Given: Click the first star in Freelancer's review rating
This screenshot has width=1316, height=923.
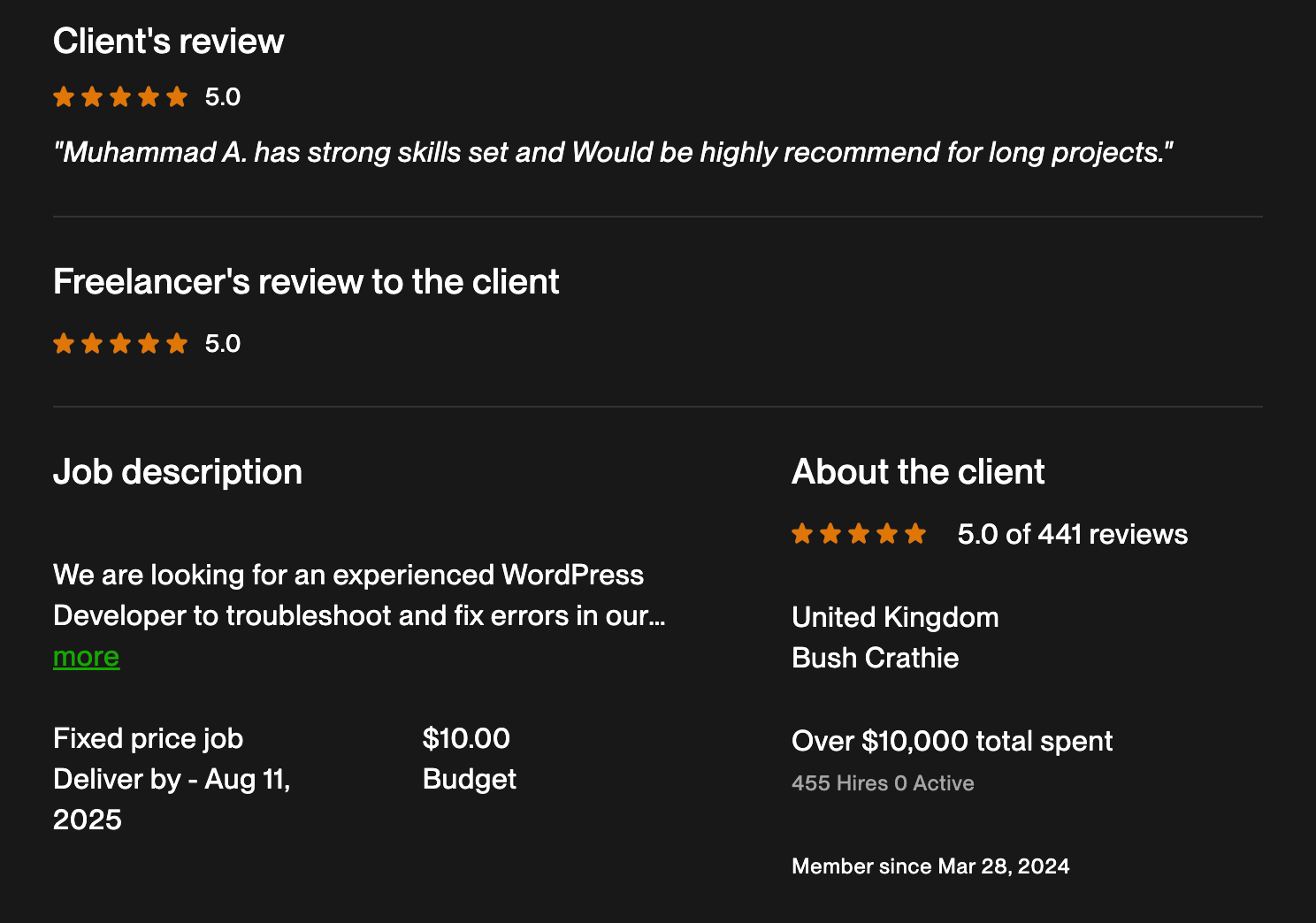Looking at the screenshot, I should coord(64,343).
